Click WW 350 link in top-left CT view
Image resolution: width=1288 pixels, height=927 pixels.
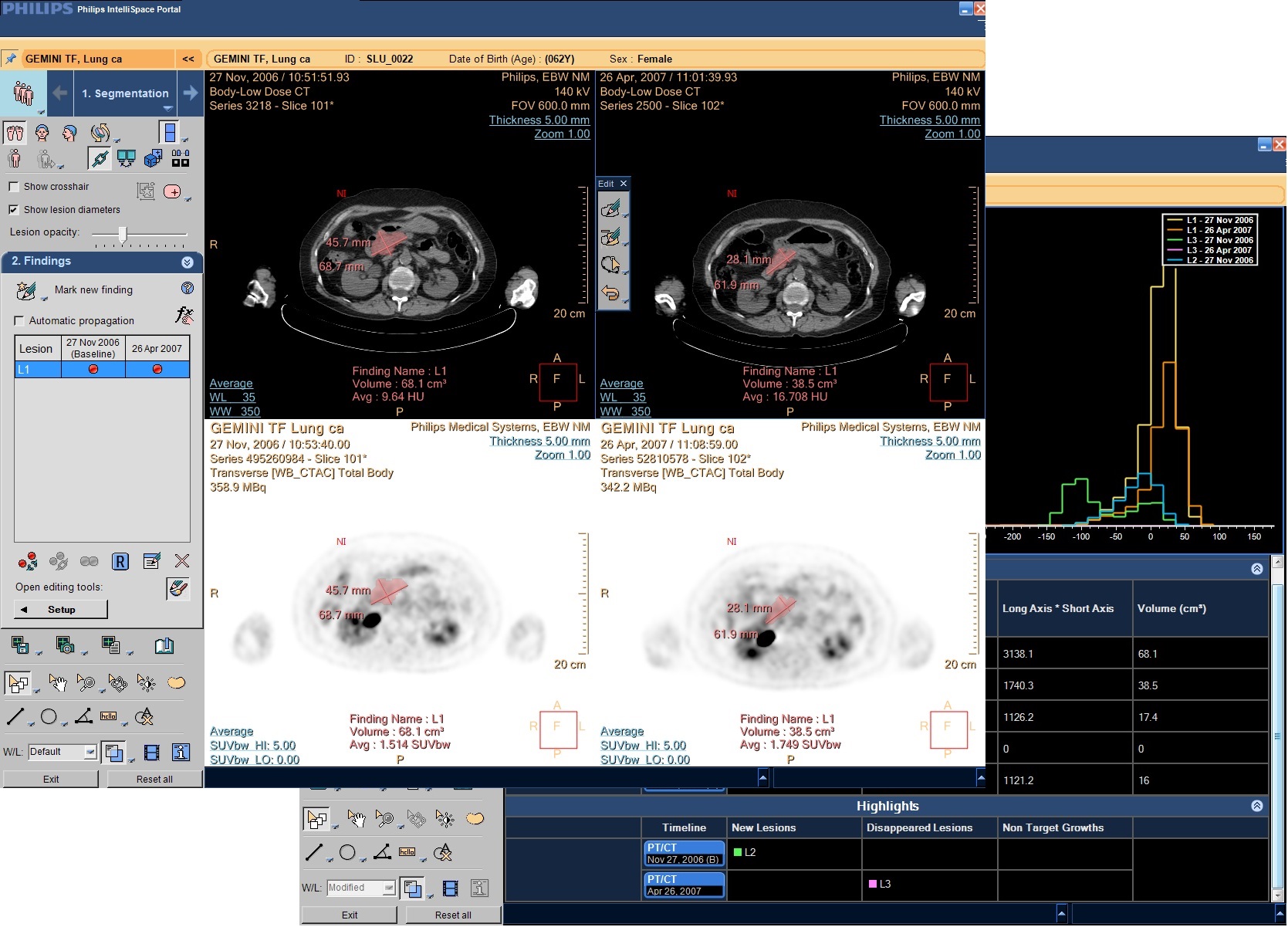tap(235, 412)
